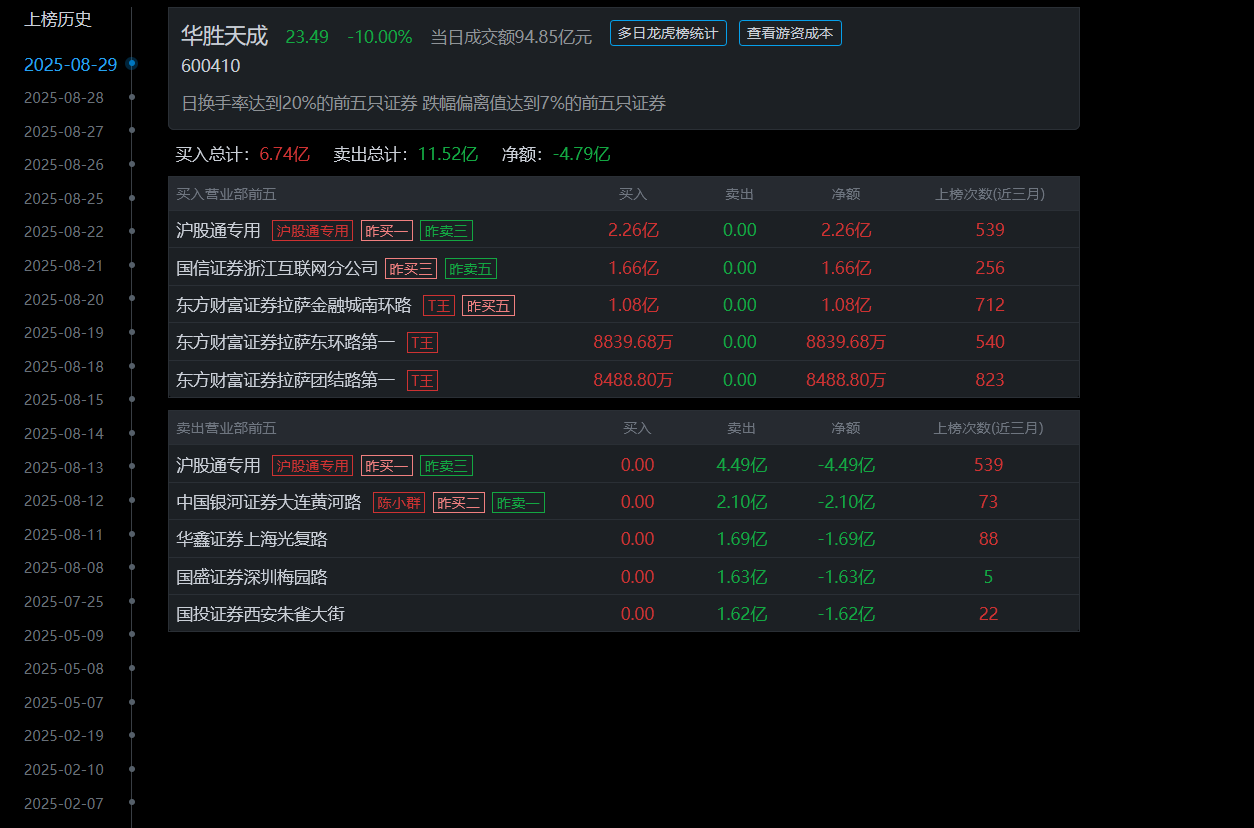Click the stock name 华胜天成
The image size is (1254, 828).
pyautogui.click(x=225, y=36)
